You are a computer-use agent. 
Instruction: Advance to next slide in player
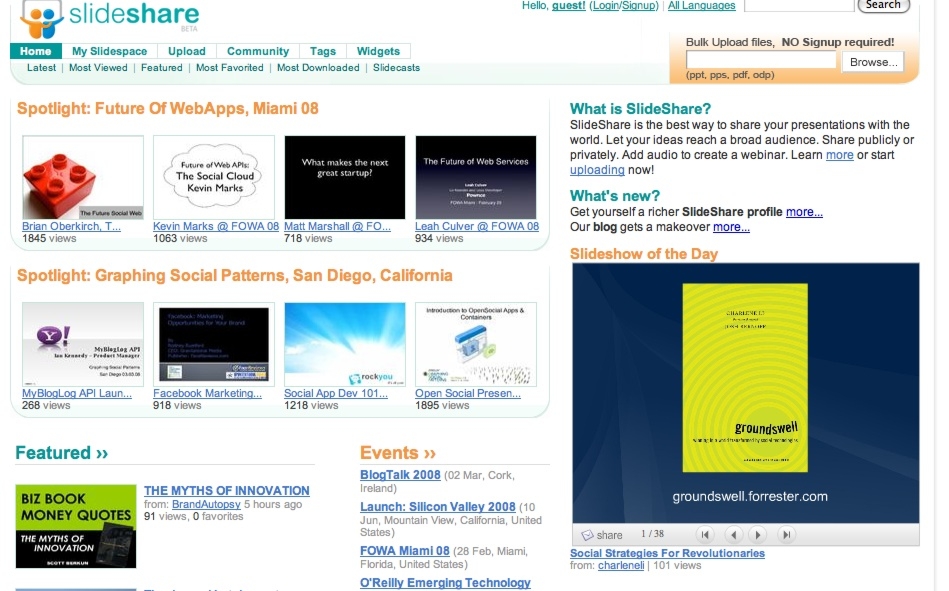tap(757, 535)
